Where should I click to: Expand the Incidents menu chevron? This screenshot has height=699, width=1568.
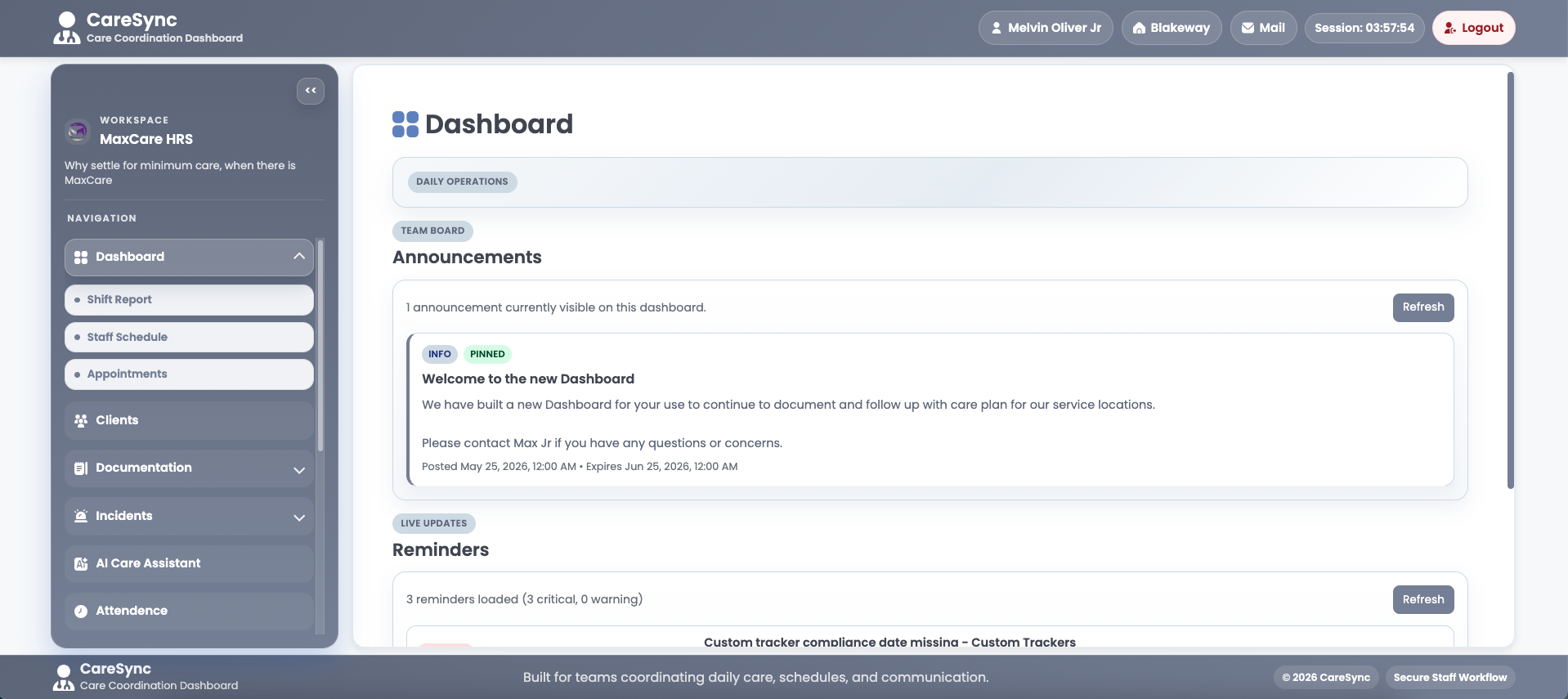tap(299, 518)
